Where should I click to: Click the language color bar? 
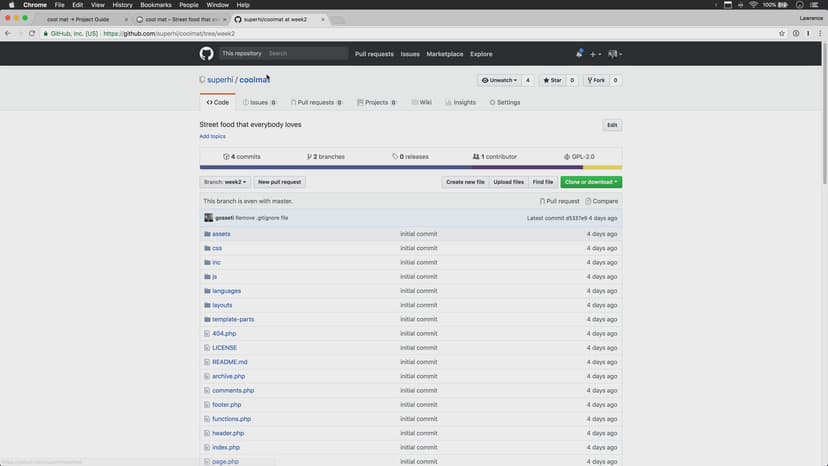click(x=410, y=167)
